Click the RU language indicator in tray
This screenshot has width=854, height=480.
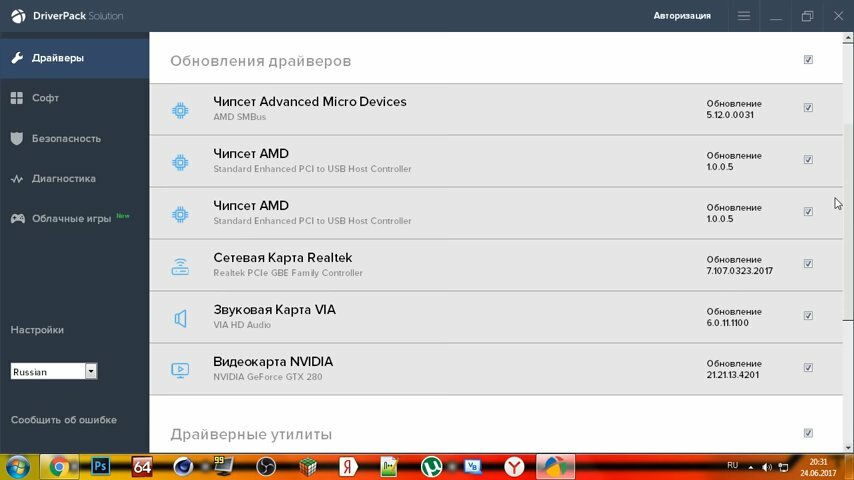coord(733,465)
